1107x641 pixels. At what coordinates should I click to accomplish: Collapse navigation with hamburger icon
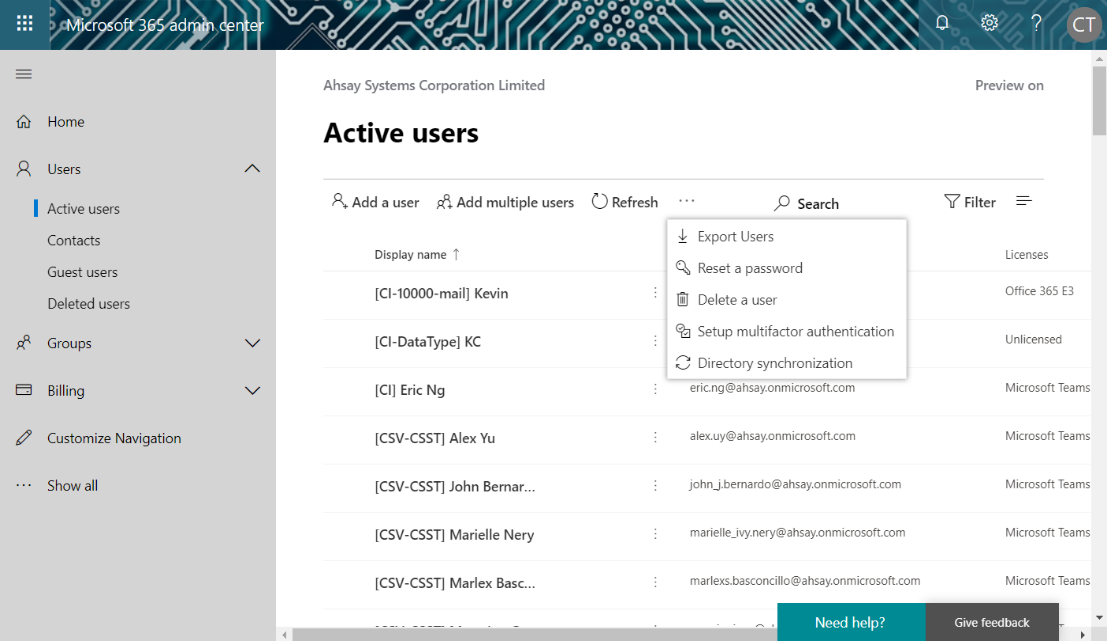click(x=24, y=74)
